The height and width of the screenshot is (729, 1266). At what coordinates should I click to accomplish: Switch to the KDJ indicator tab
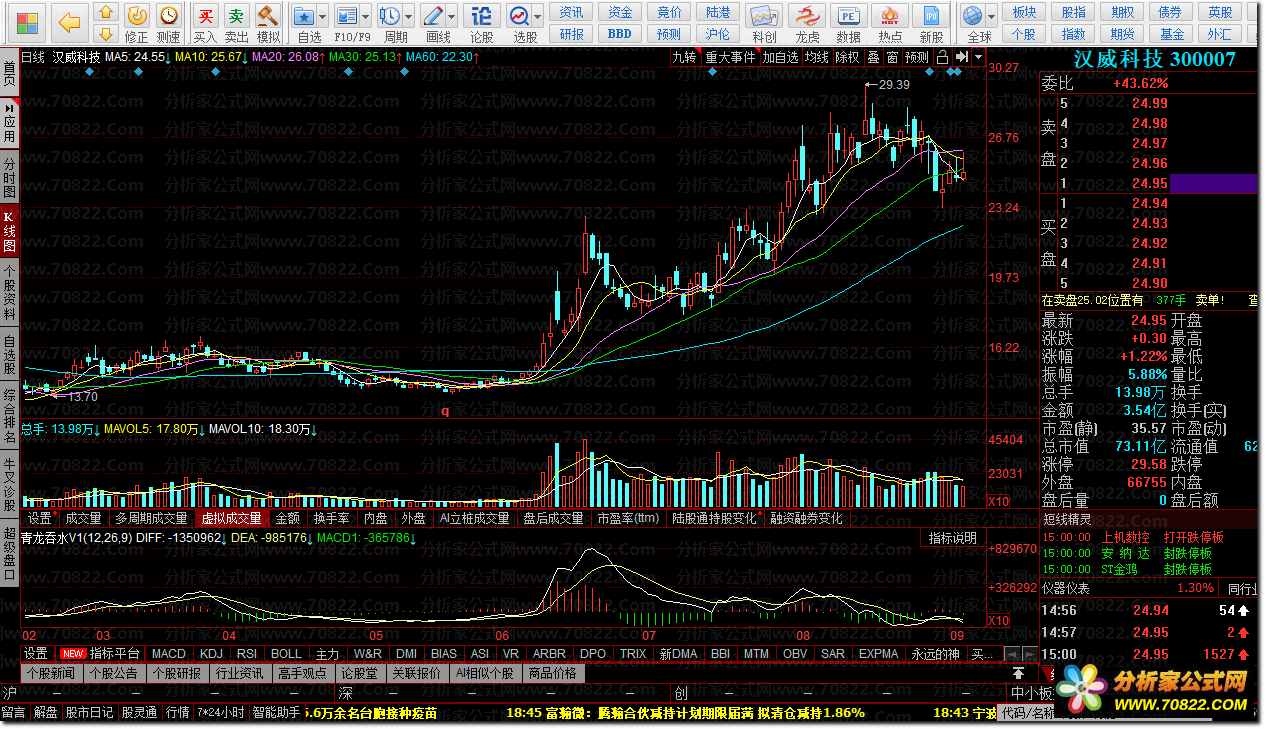tap(211, 653)
